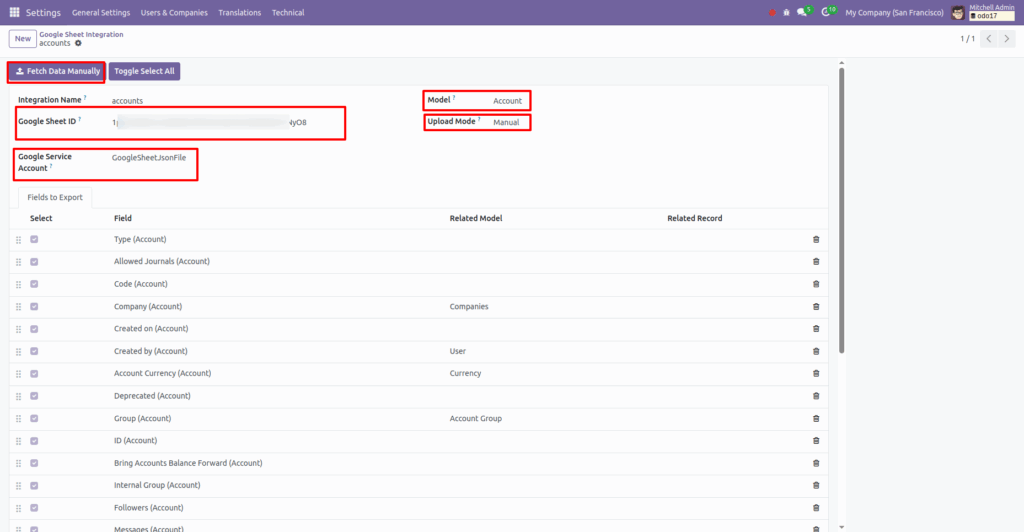Delete the Group (Account) row
1024x532 pixels.
tap(816, 418)
